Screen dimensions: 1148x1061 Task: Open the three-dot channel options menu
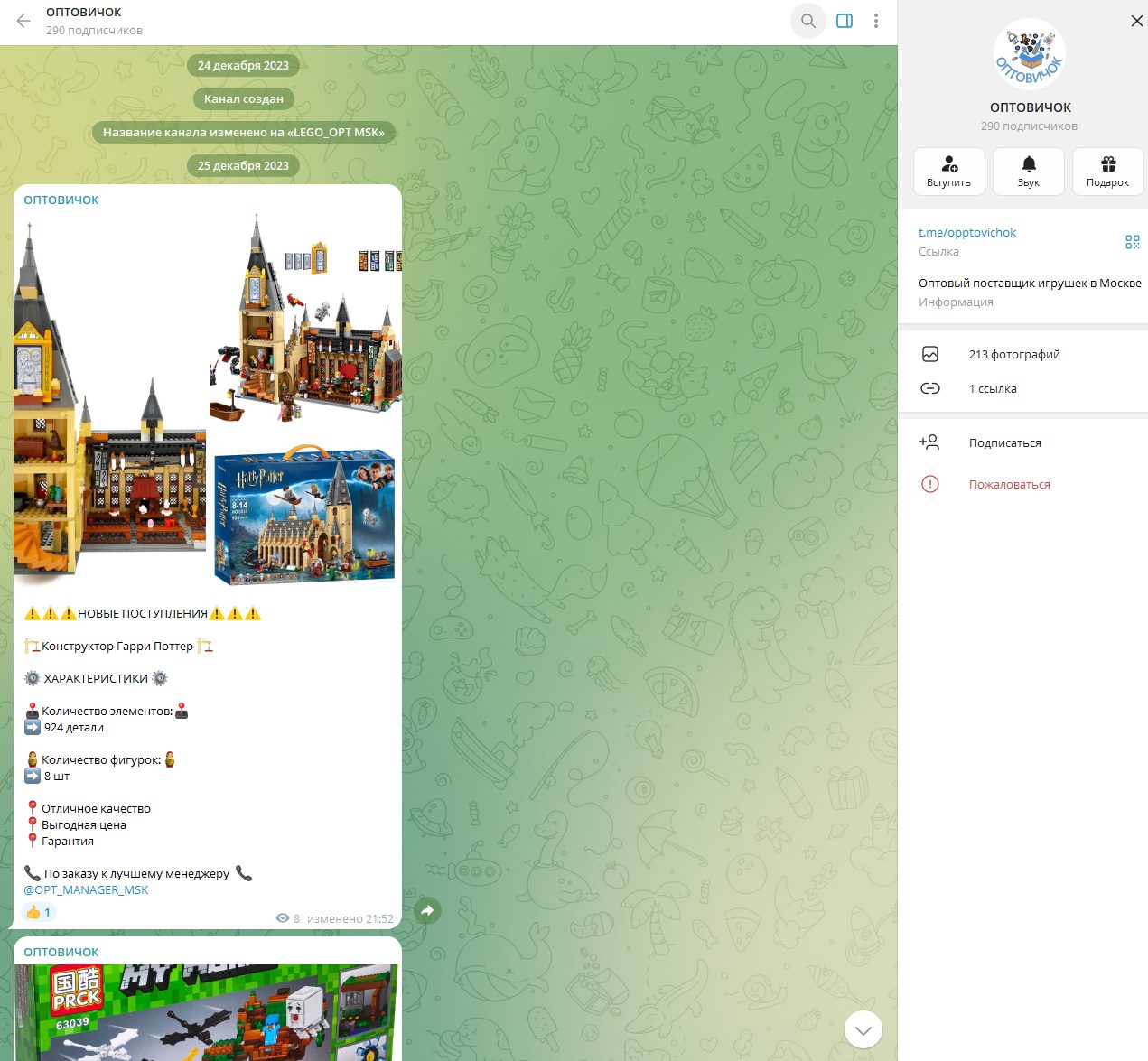point(876,21)
